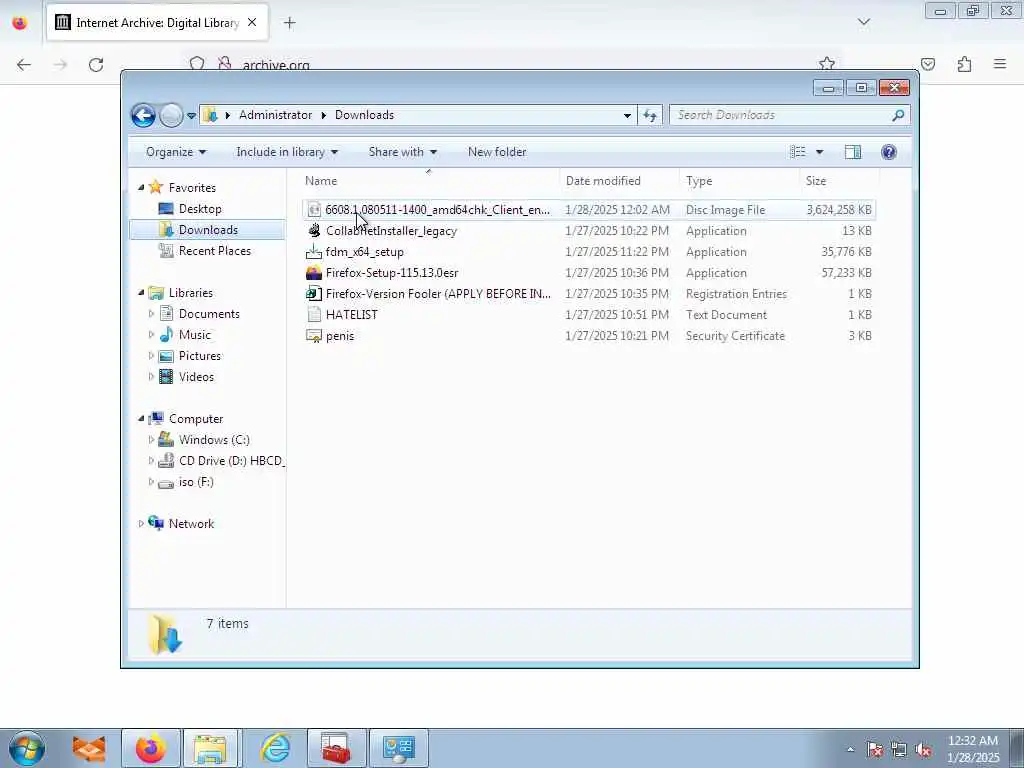Bookmark page with star icon
Screen dimensions: 1024x768
pos(827,64)
